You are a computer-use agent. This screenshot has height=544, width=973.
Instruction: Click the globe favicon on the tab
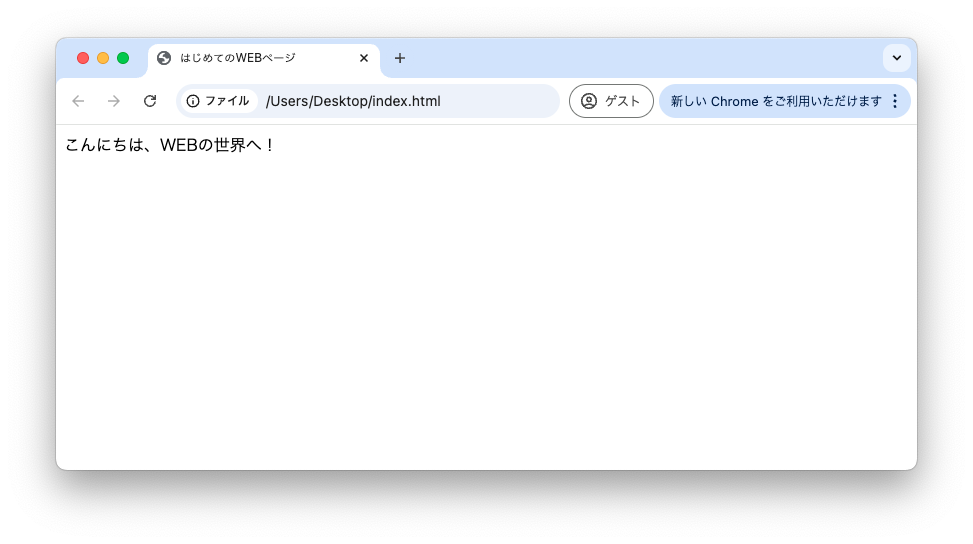pos(164,58)
